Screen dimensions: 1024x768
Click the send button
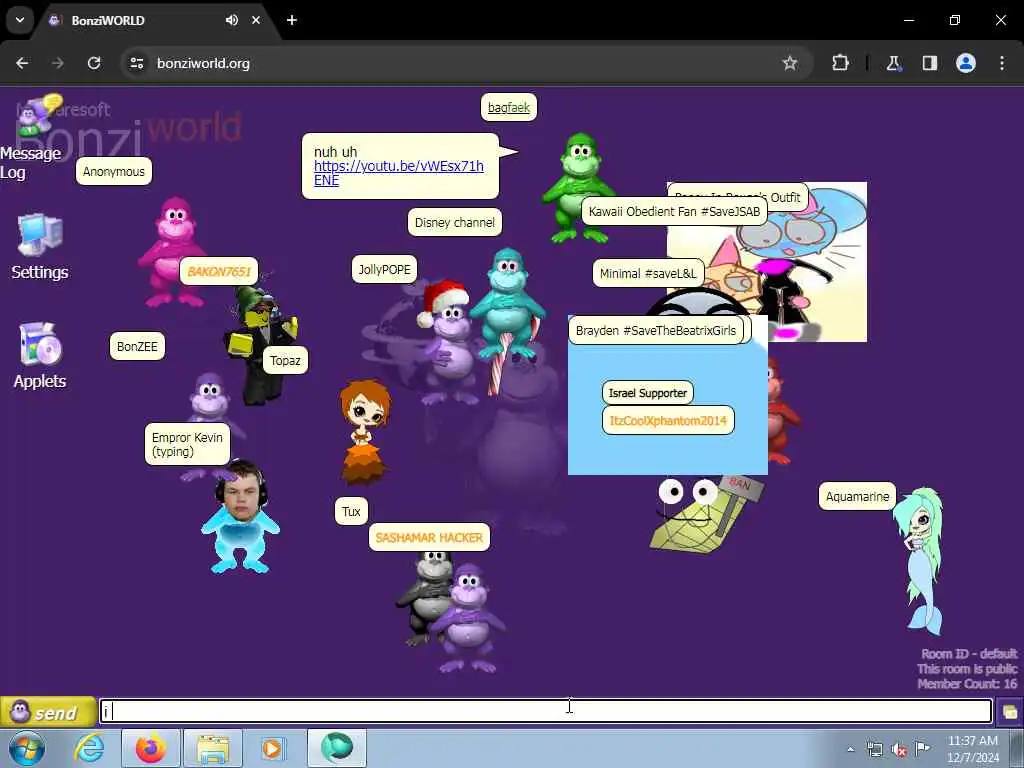click(48, 712)
